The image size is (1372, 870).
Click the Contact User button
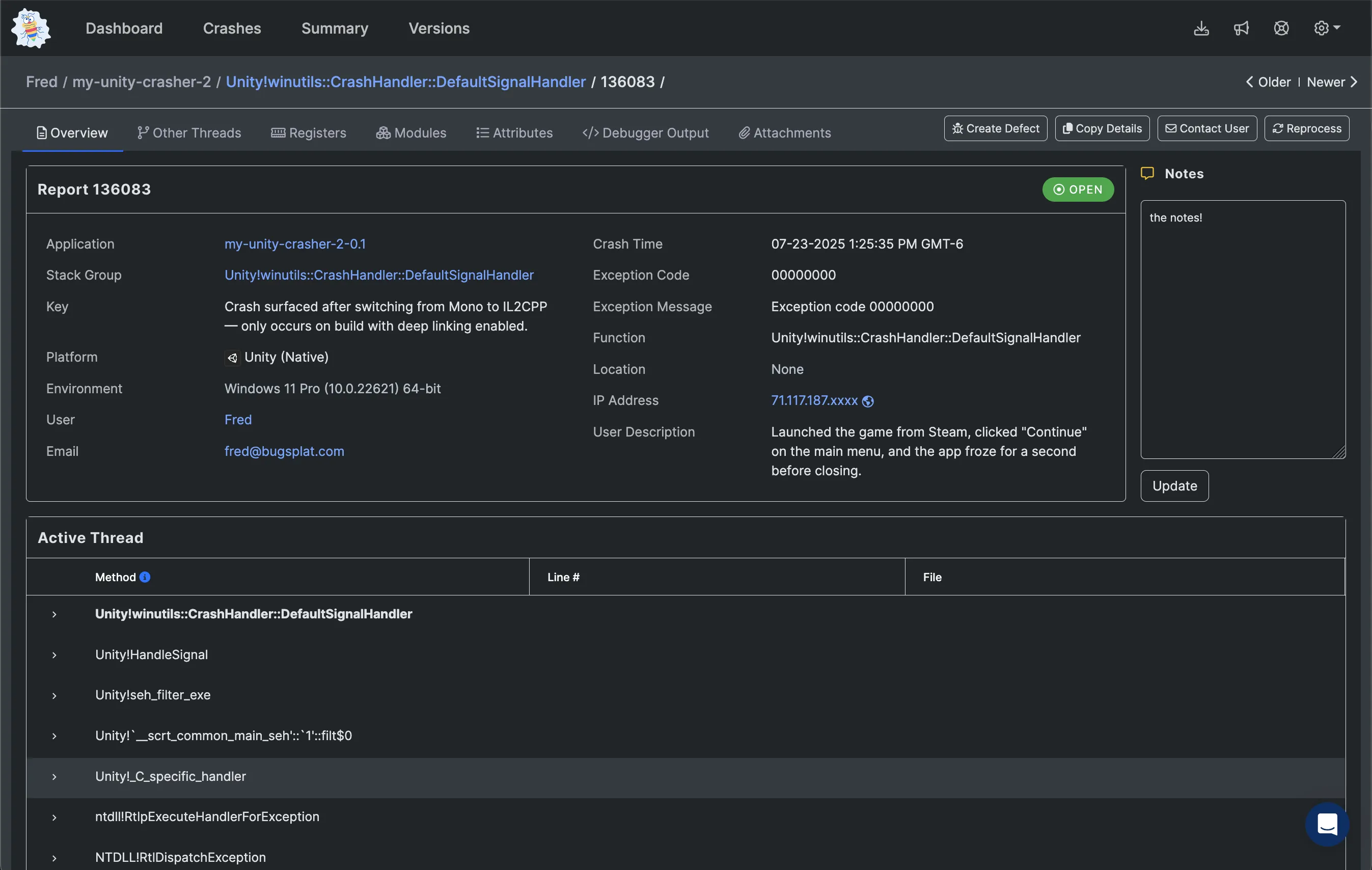1207,128
